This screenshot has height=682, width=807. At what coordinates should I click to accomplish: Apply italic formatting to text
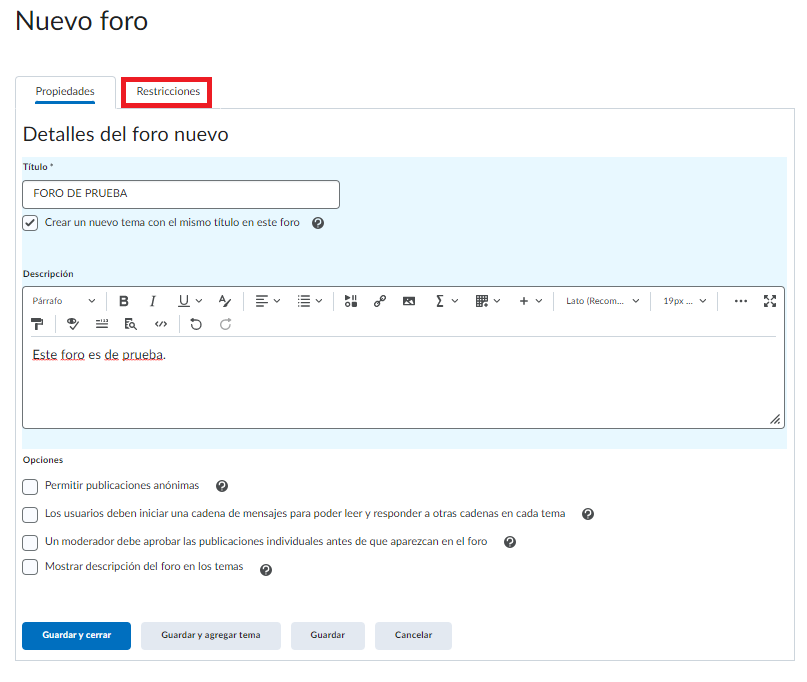pyautogui.click(x=153, y=301)
